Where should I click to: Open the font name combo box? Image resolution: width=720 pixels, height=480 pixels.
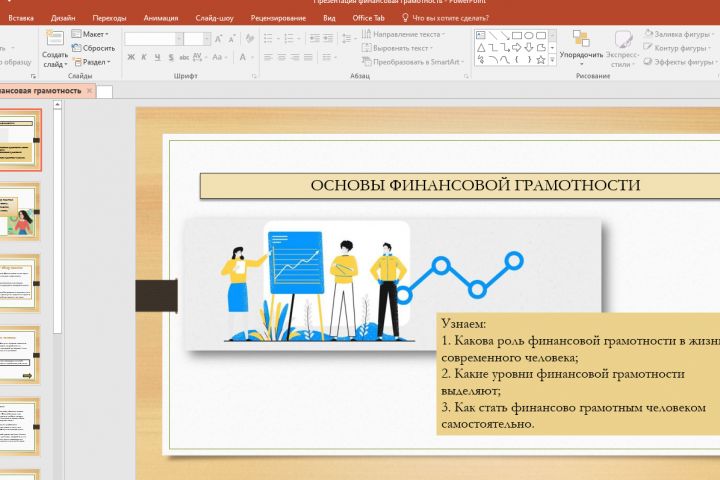154,39
